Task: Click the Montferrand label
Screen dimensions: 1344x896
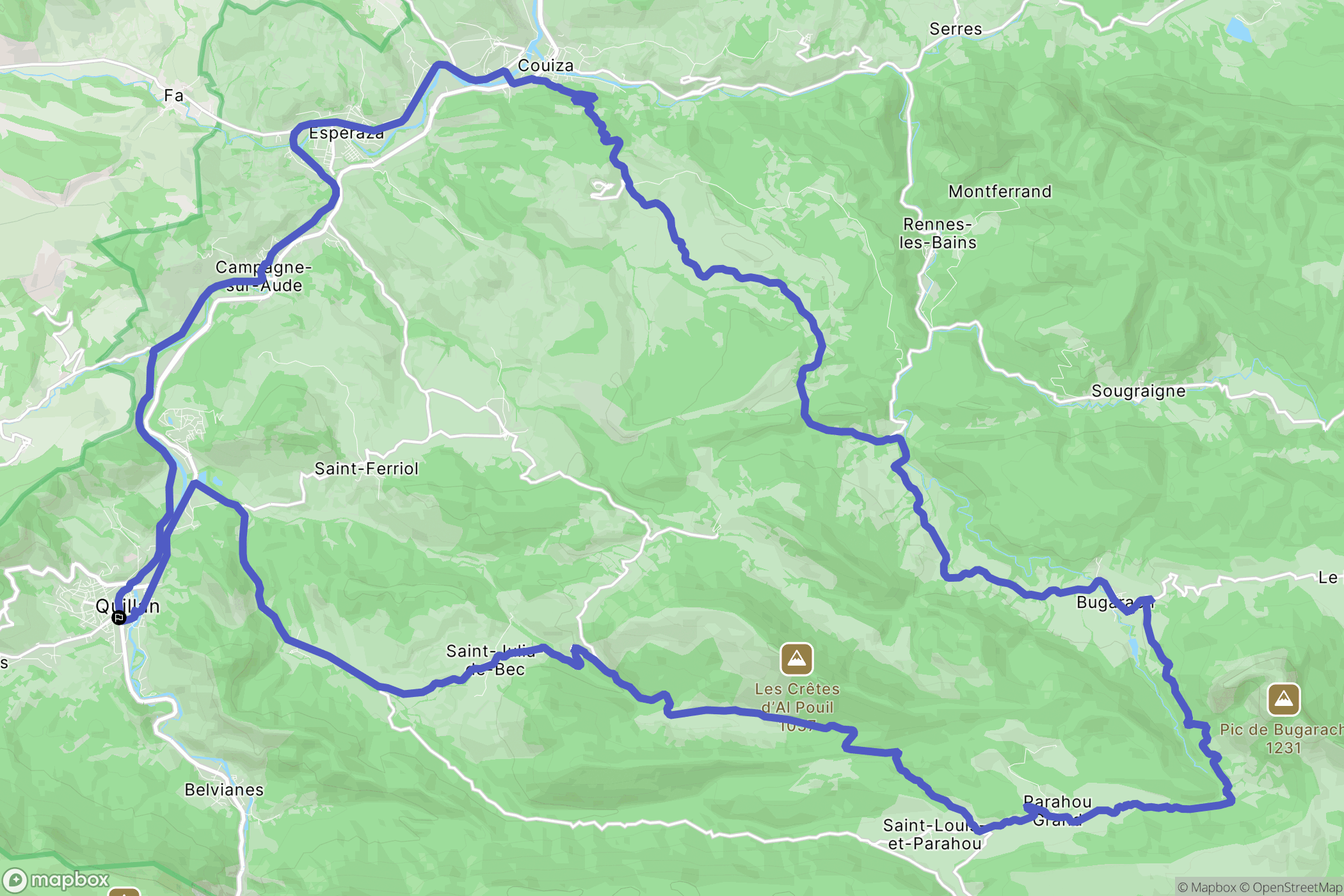Action: pyautogui.click(x=1000, y=191)
